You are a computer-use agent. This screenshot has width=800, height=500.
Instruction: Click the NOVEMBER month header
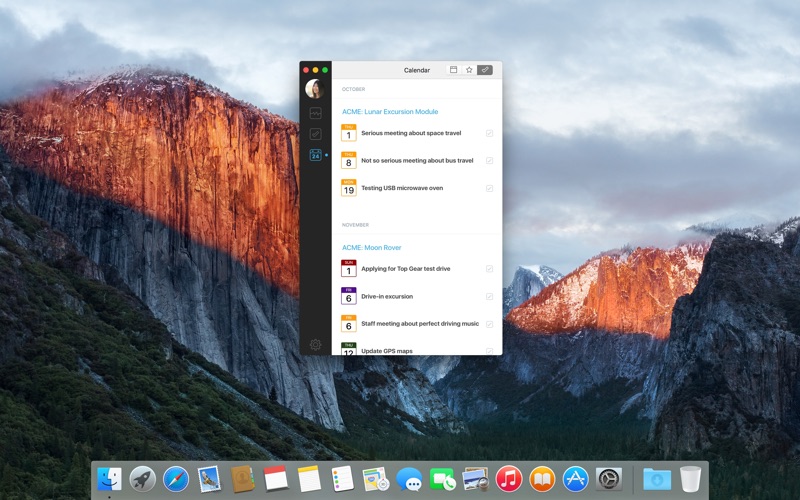coord(355,225)
